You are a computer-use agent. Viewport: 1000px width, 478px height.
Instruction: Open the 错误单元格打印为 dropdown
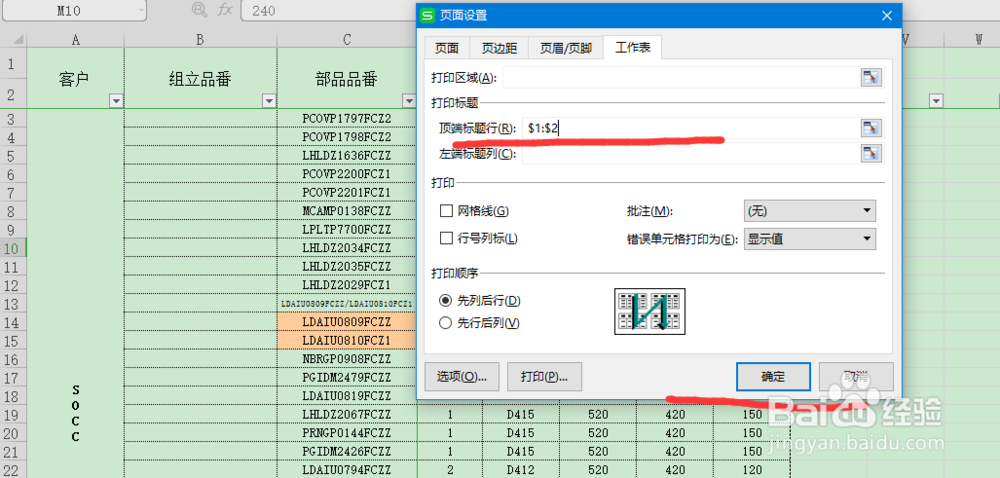click(x=810, y=239)
